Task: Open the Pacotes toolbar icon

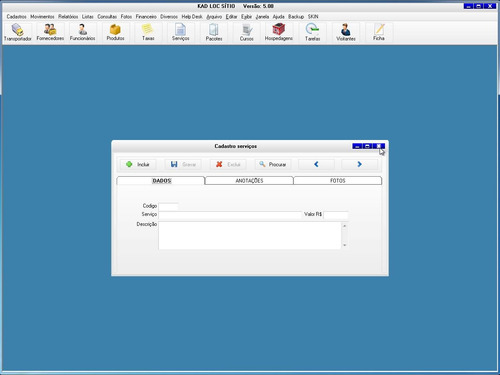Action: tap(214, 32)
